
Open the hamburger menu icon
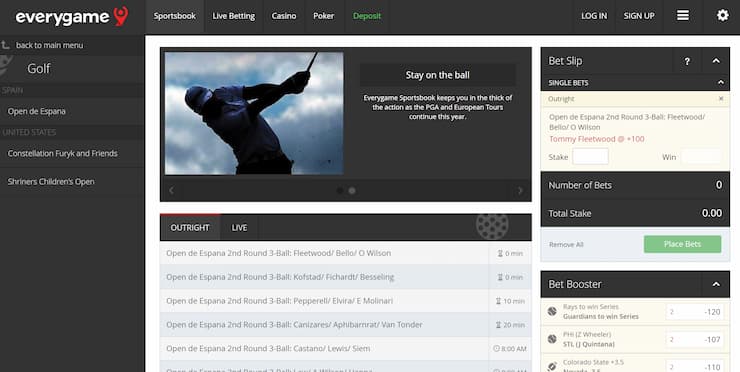682,16
